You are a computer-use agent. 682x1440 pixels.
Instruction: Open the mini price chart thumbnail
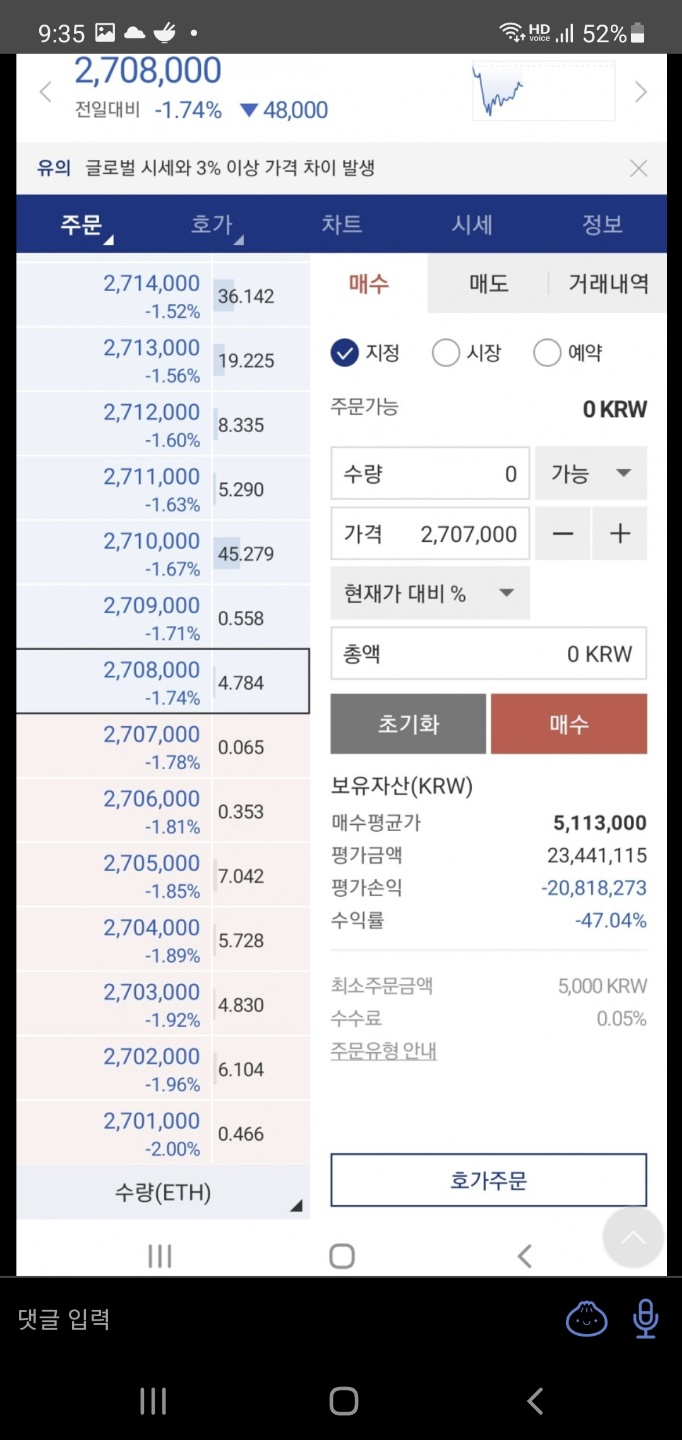(x=543, y=89)
